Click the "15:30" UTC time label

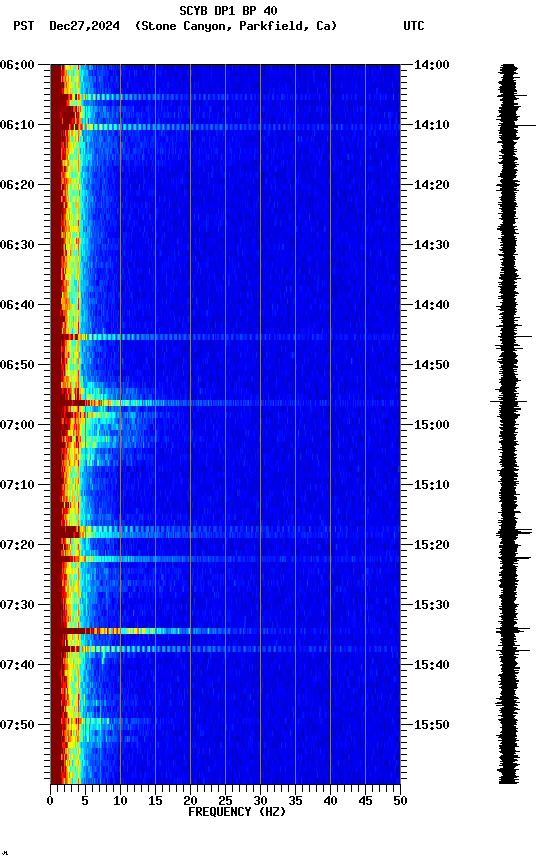click(x=432, y=605)
